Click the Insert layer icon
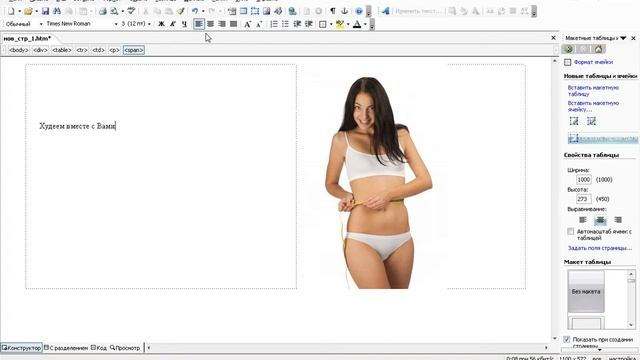The image size is (640, 360). coord(255,11)
